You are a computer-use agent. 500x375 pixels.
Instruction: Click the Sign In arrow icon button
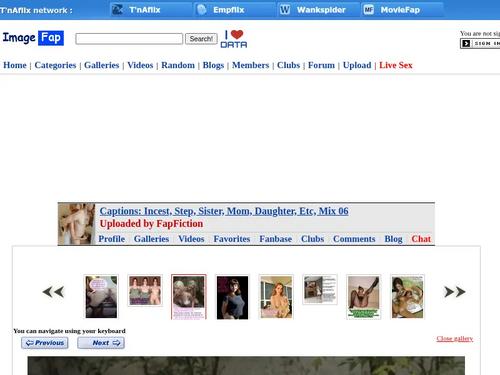click(466, 43)
